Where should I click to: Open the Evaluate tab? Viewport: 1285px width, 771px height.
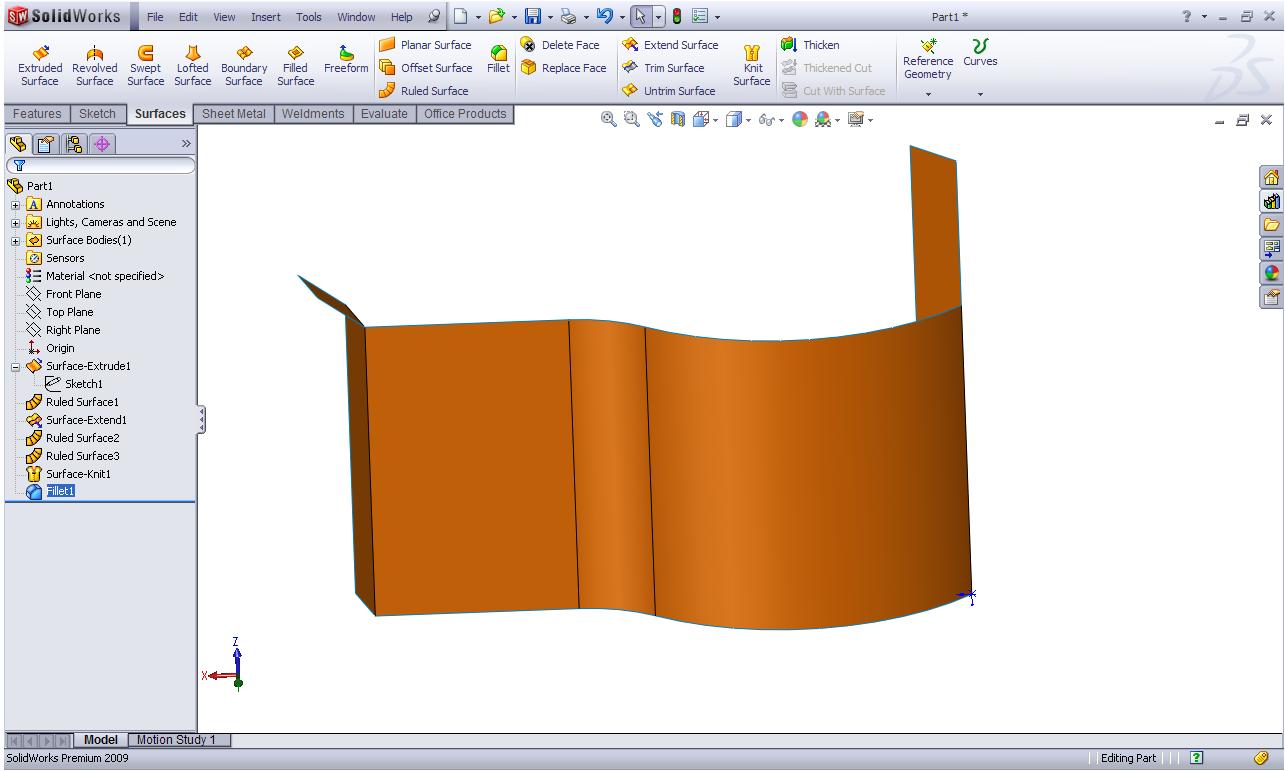click(385, 114)
